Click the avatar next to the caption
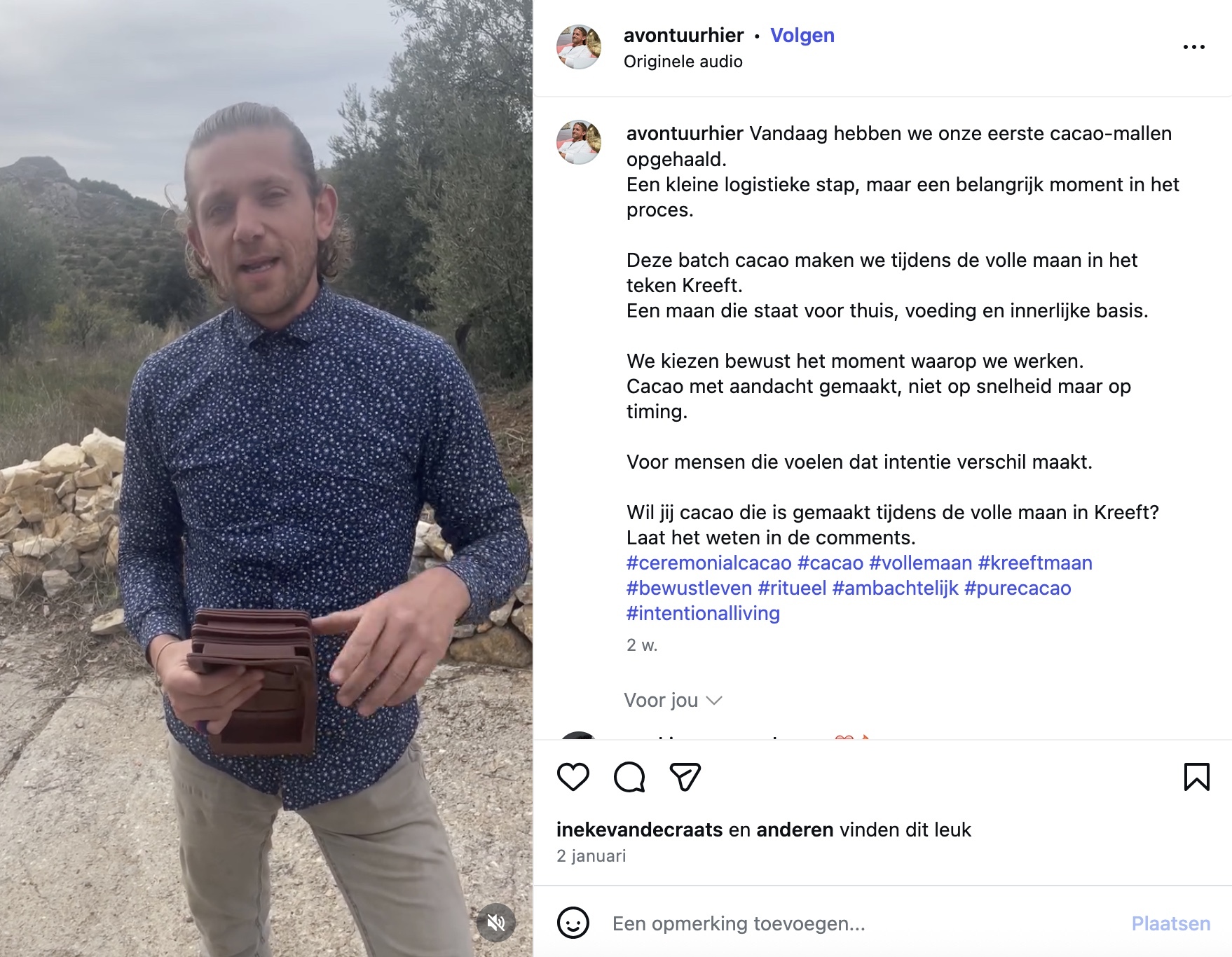 pyautogui.click(x=578, y=142)
